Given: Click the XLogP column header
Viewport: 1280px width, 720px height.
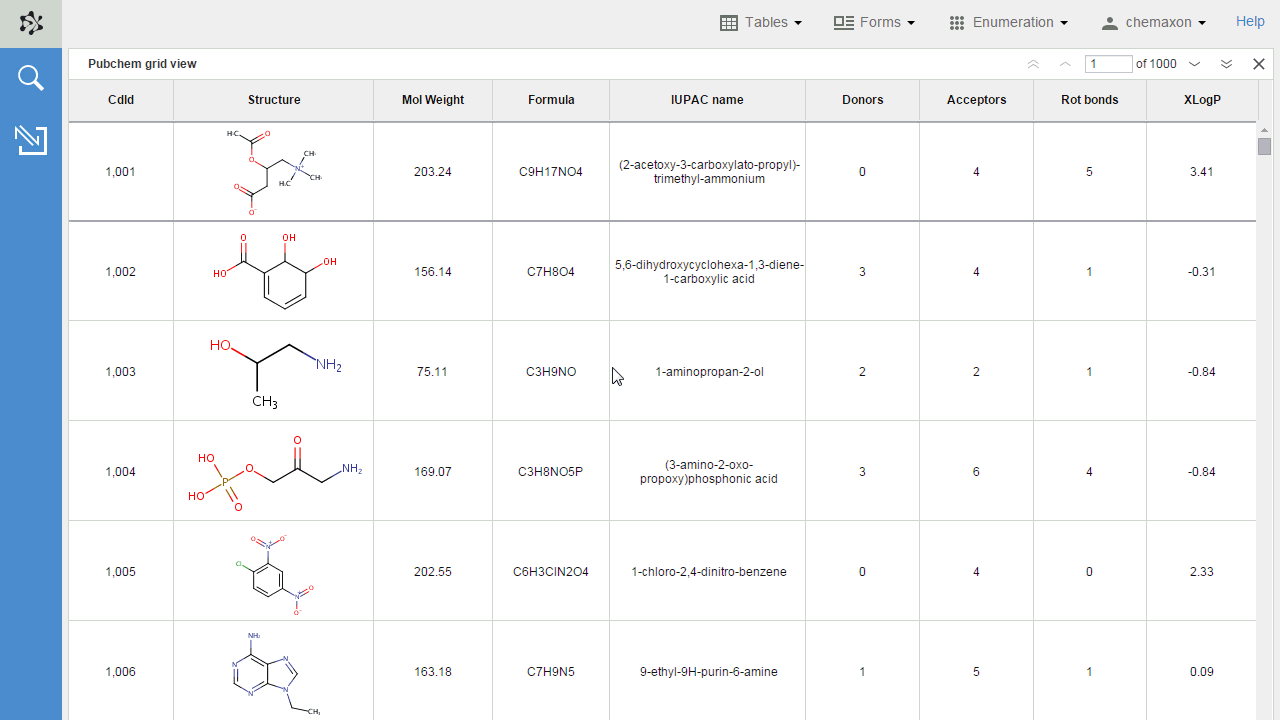Looking at the screenshot, I should coord(1201,100).
